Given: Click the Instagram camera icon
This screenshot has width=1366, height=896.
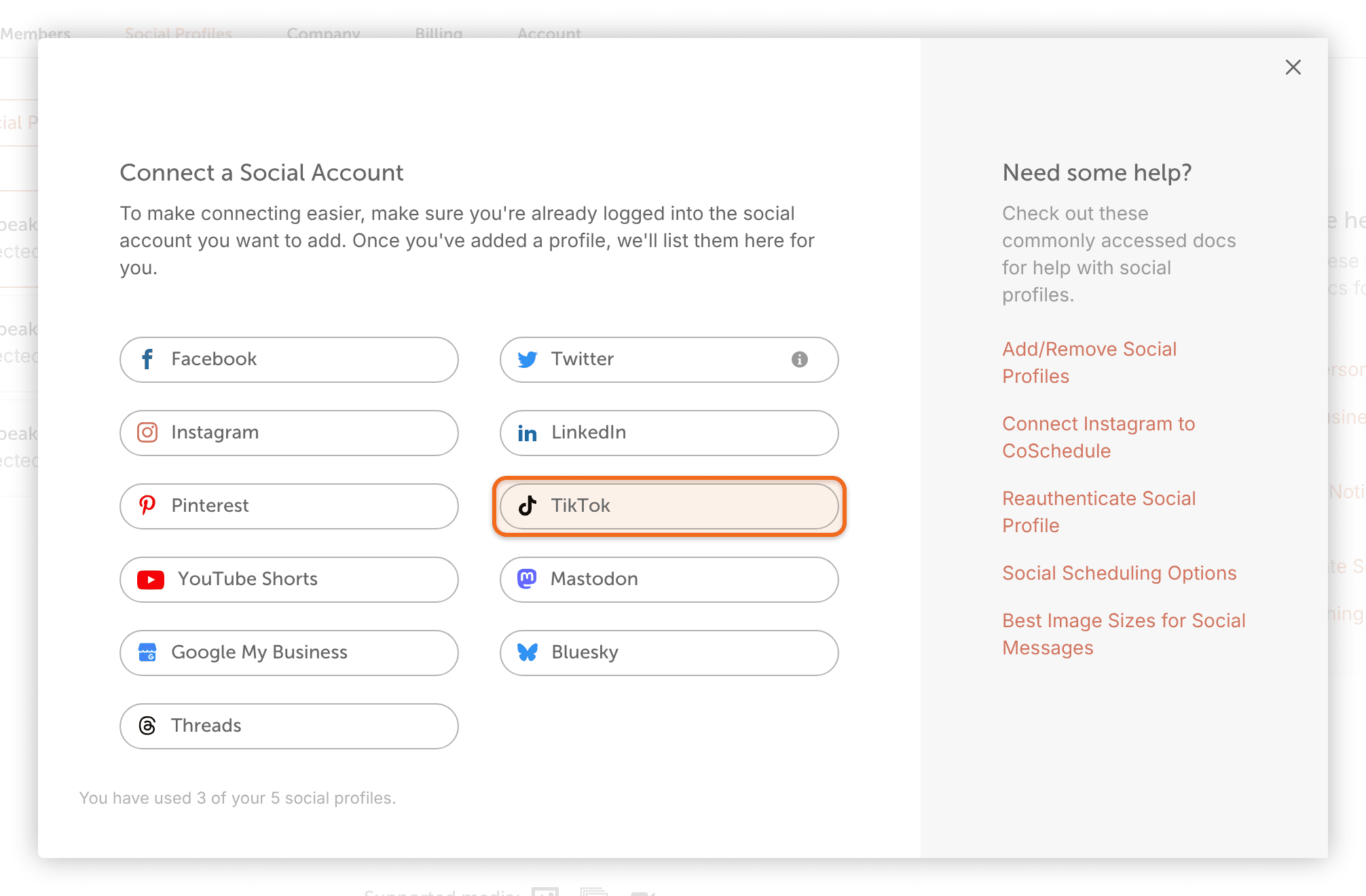Looking at the screenshot, I should click(x=147, y=432).
